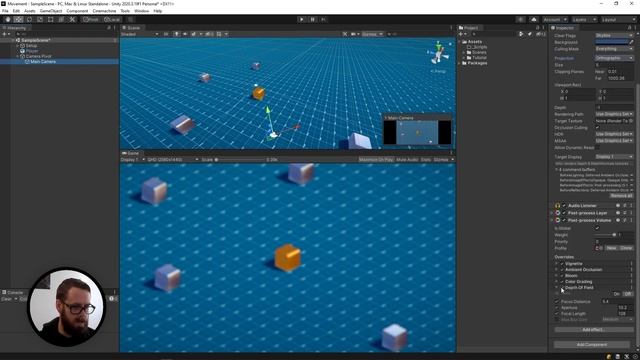Click the Background color eyedropper icon
This screenshot has height=360, width=640.
click(x=631, y=42)
